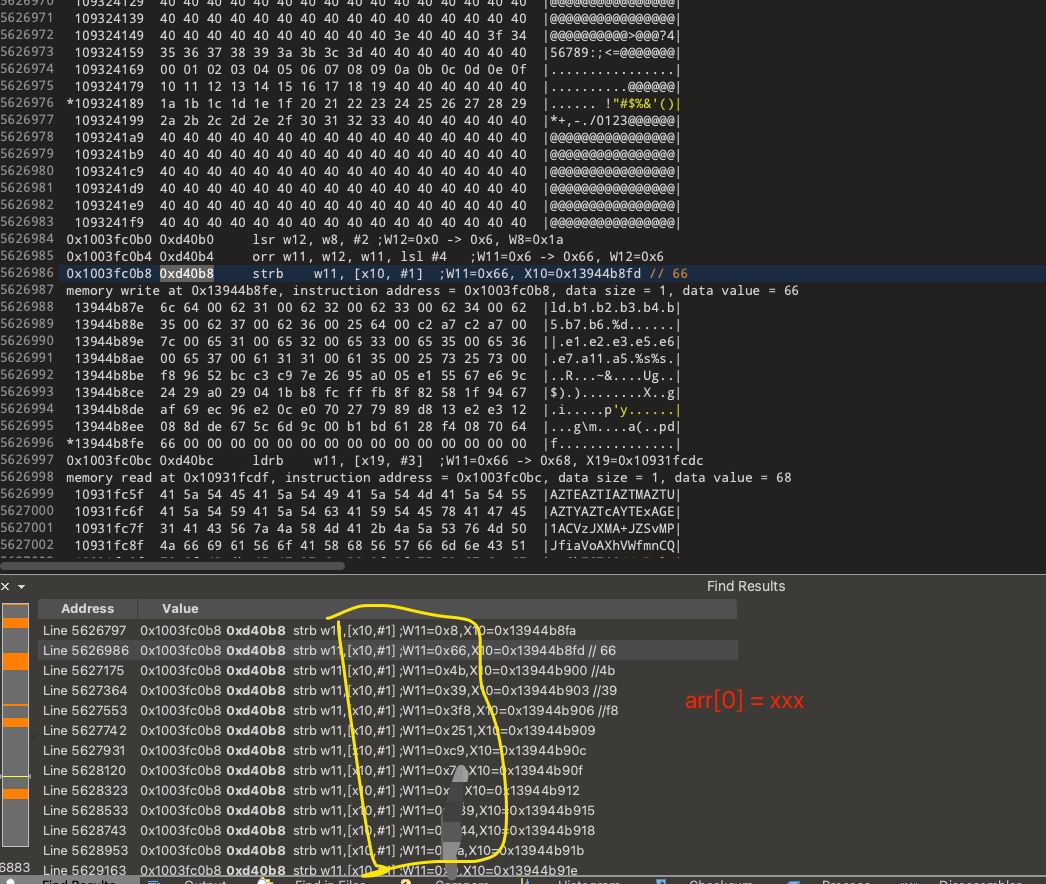
Task: Select find result Line 5628953
Action: (388, 851)
